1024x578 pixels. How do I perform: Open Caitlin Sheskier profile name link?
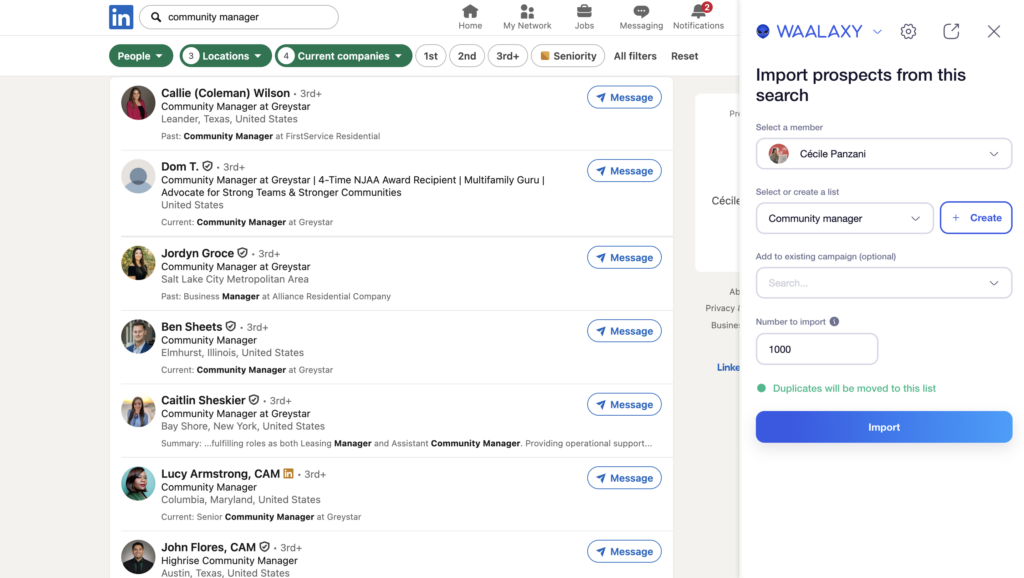203,400
